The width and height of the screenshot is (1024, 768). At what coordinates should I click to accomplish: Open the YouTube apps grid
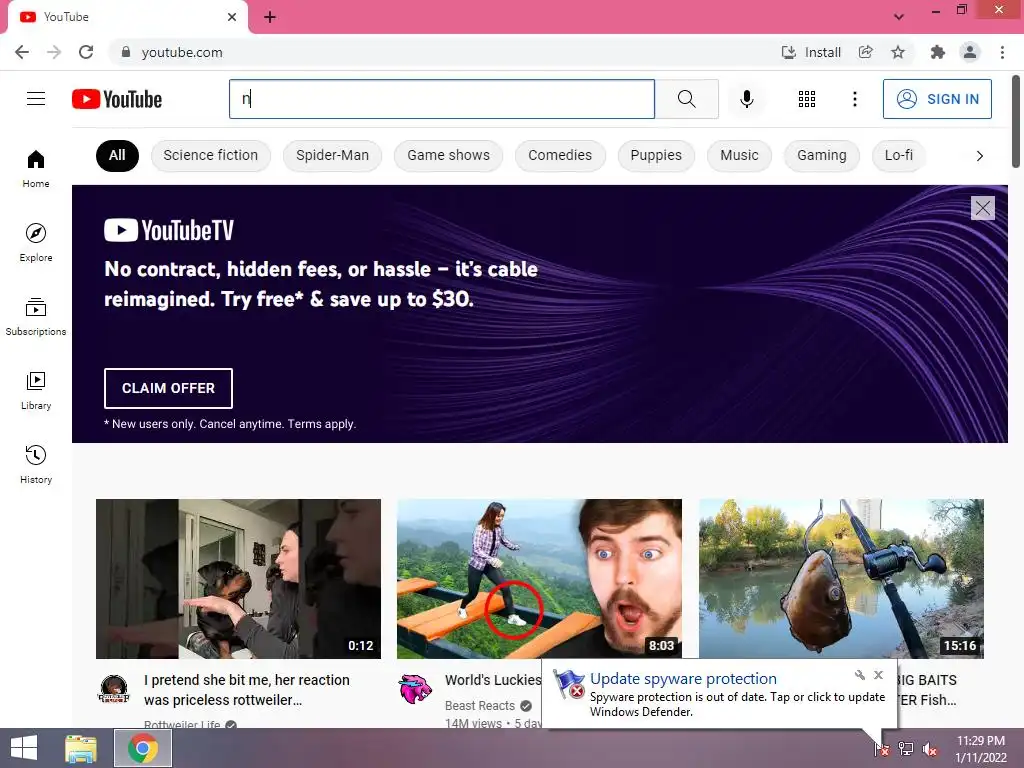(807, 99)
